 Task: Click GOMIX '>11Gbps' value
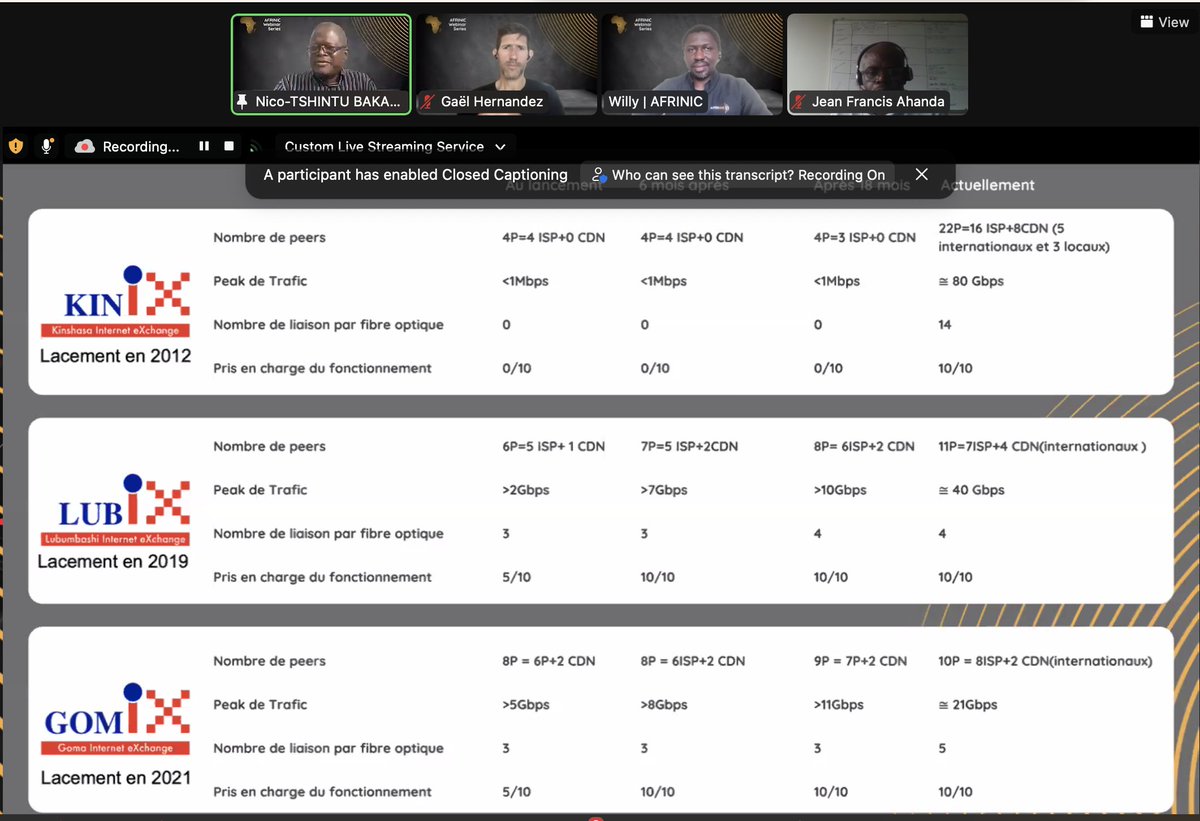tap(839, 705)
